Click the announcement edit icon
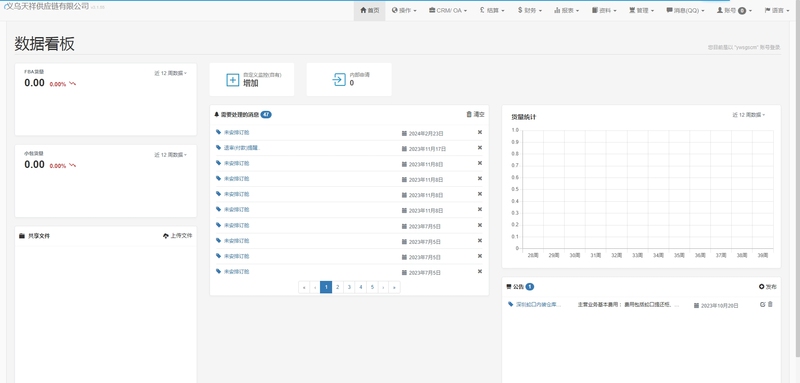 click(762, 304)
